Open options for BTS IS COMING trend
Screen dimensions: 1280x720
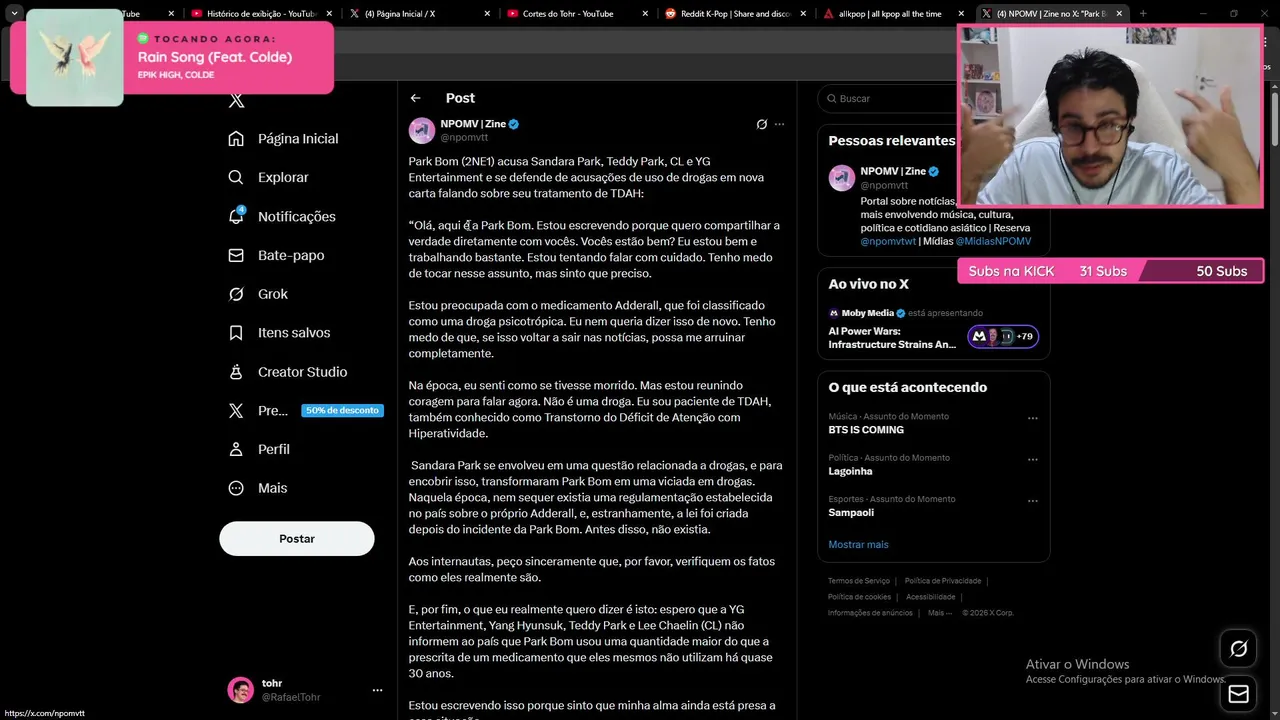click(1033, 418)
